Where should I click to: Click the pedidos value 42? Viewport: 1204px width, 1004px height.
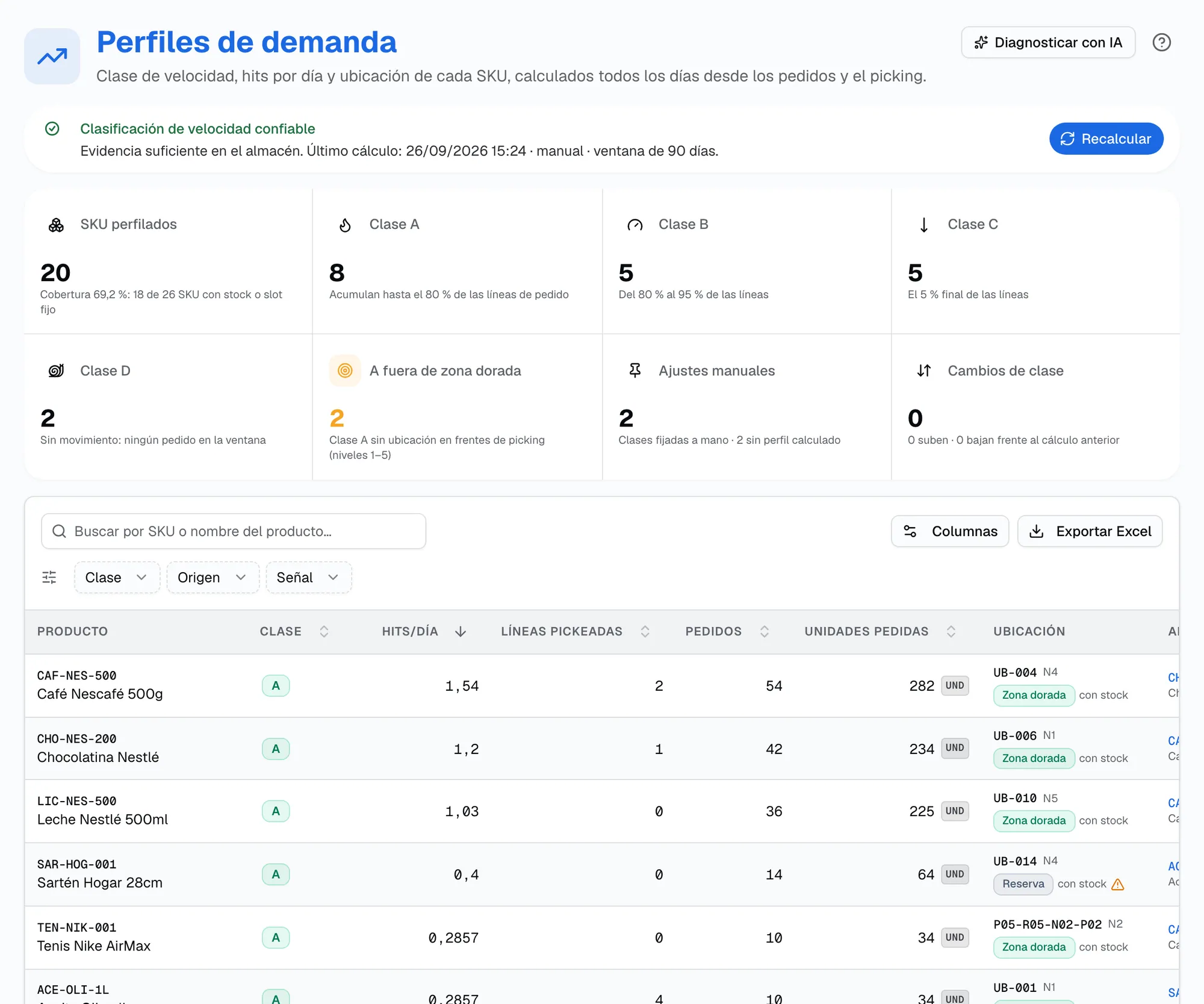[x=774, y=749]
